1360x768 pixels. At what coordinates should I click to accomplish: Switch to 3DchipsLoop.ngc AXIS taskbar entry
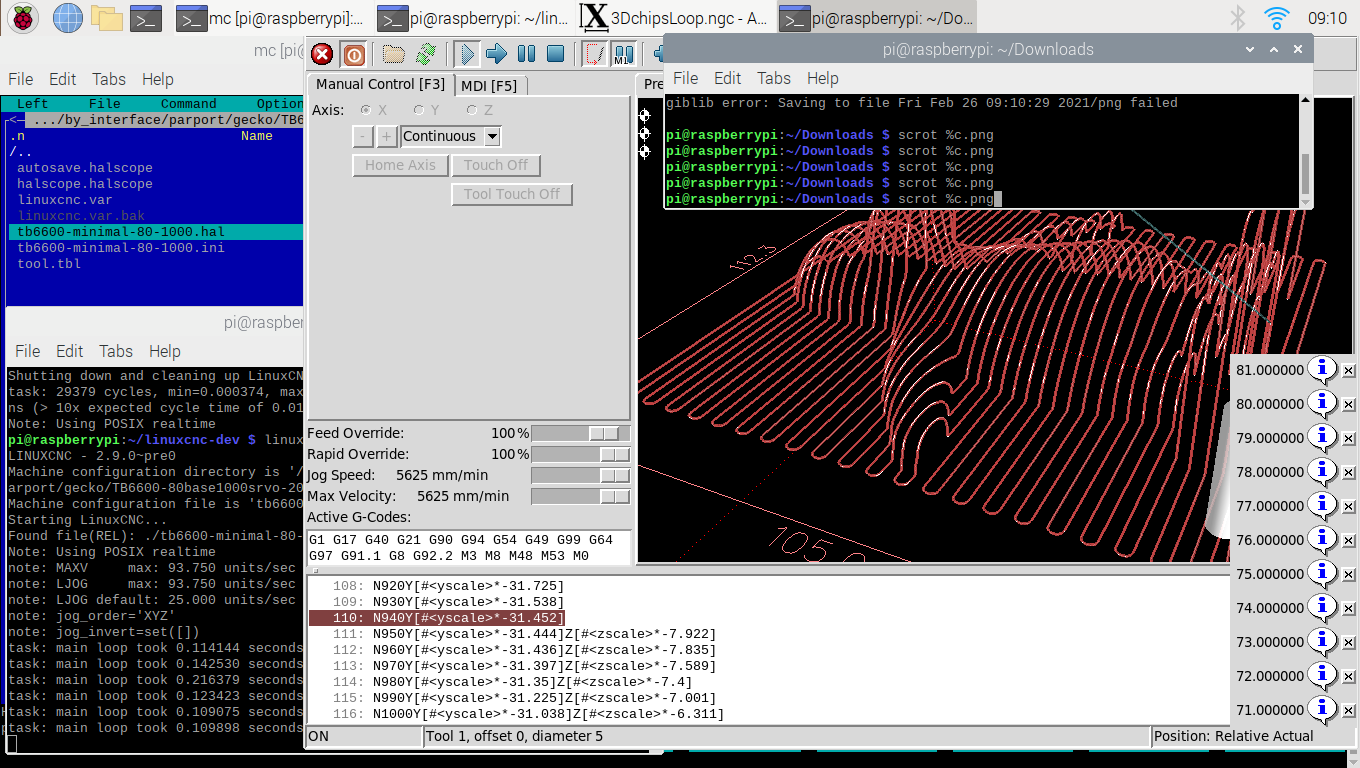point(675,18)
